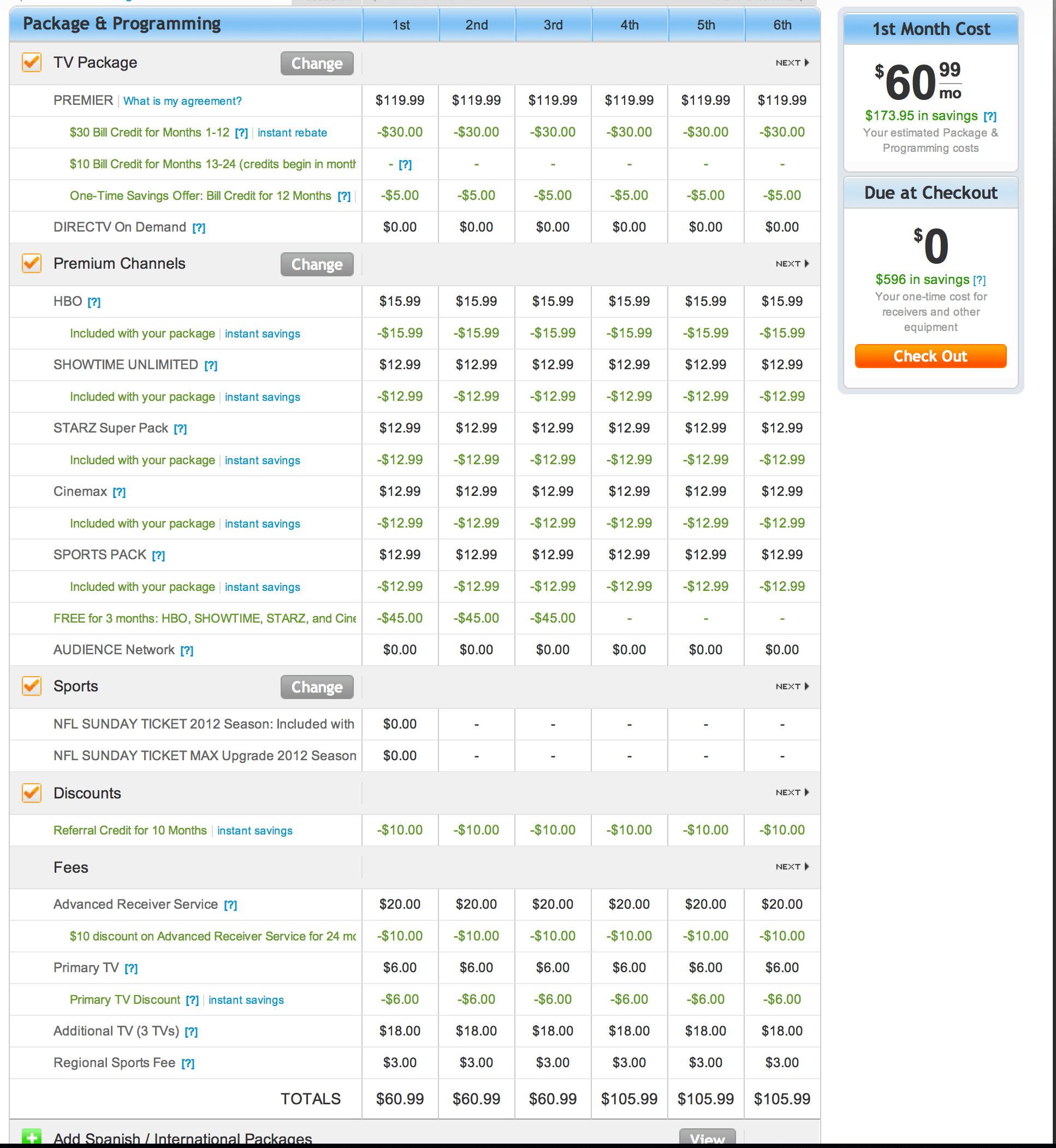Click the orange Check Out button
Viewport: 1056px width, 1148px height.
click(x=930, y=356)
